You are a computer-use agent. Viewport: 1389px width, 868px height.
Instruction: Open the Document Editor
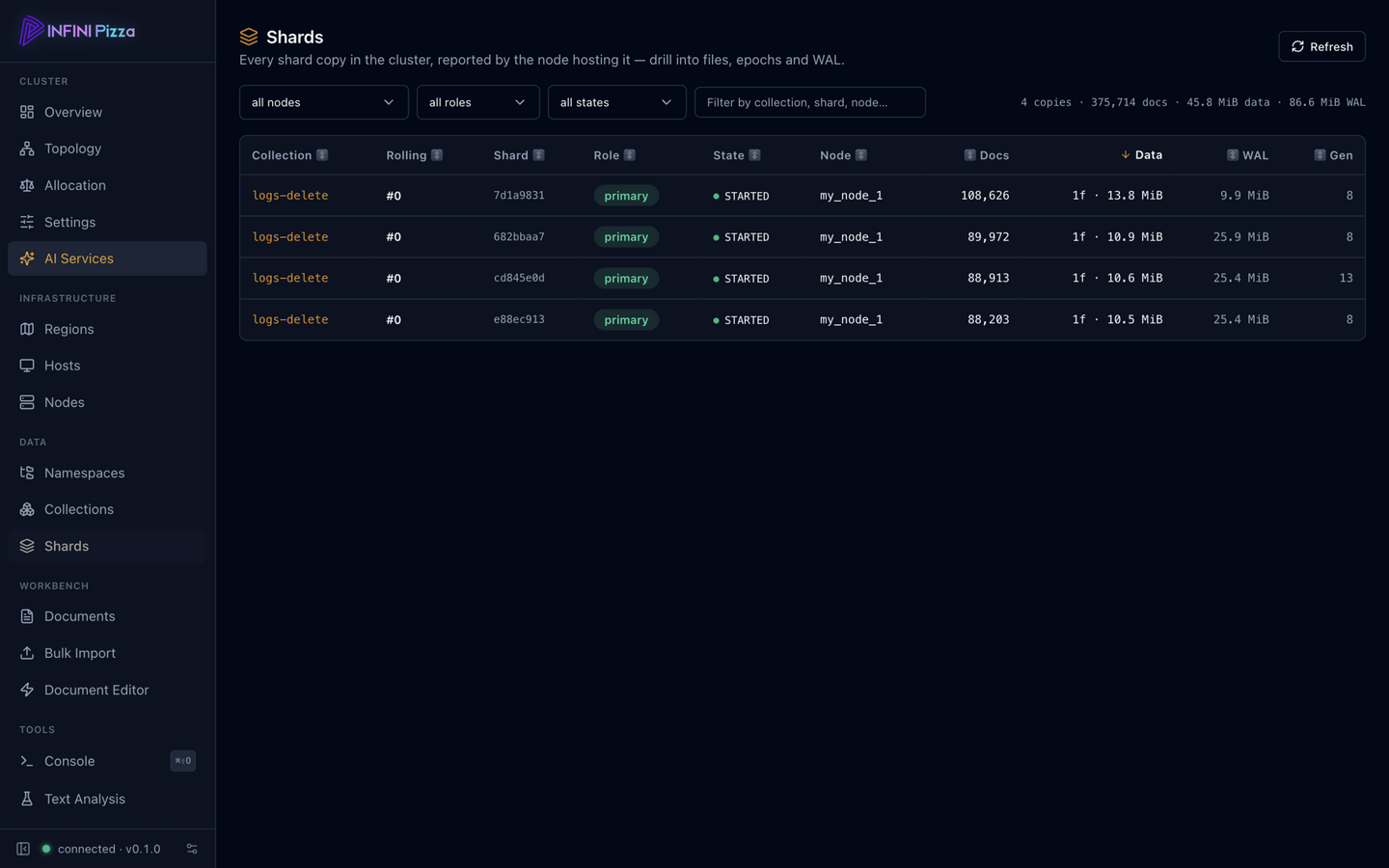pos(107,690)
